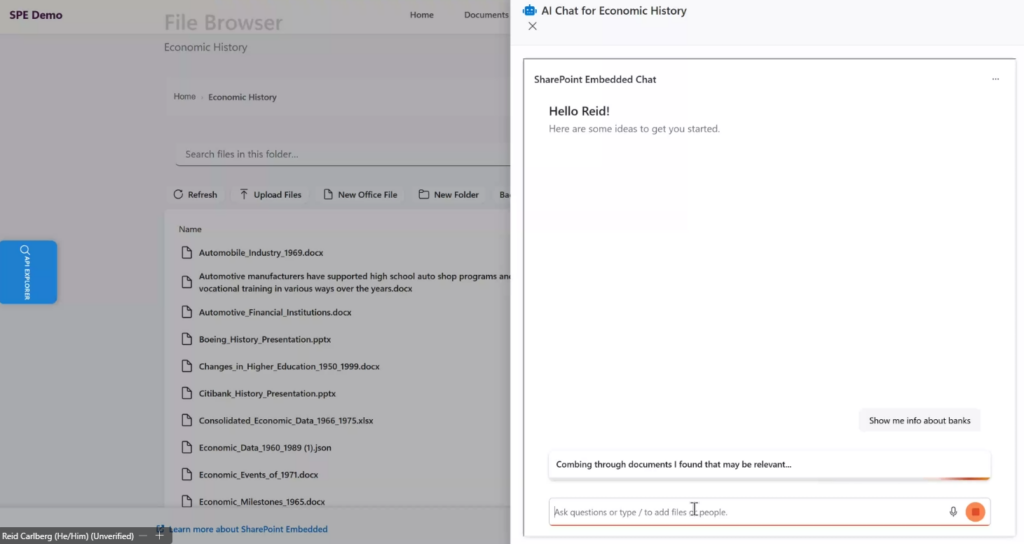1024x544 pixels.
Task: Open Learn more about SharePoint Embedded link
Action: (248, 529)
